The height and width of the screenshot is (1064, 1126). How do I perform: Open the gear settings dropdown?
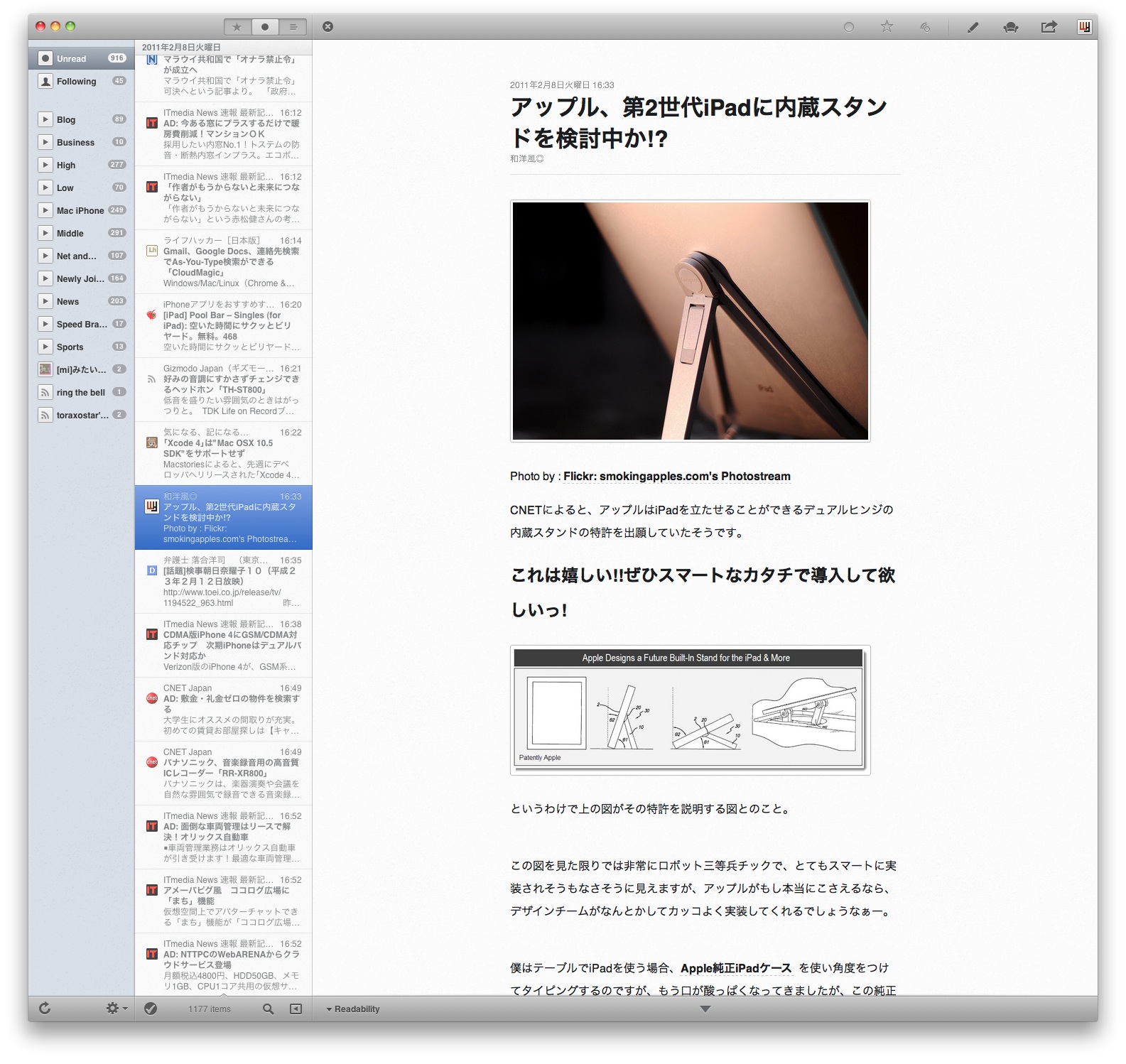[x=116, y=1009]
